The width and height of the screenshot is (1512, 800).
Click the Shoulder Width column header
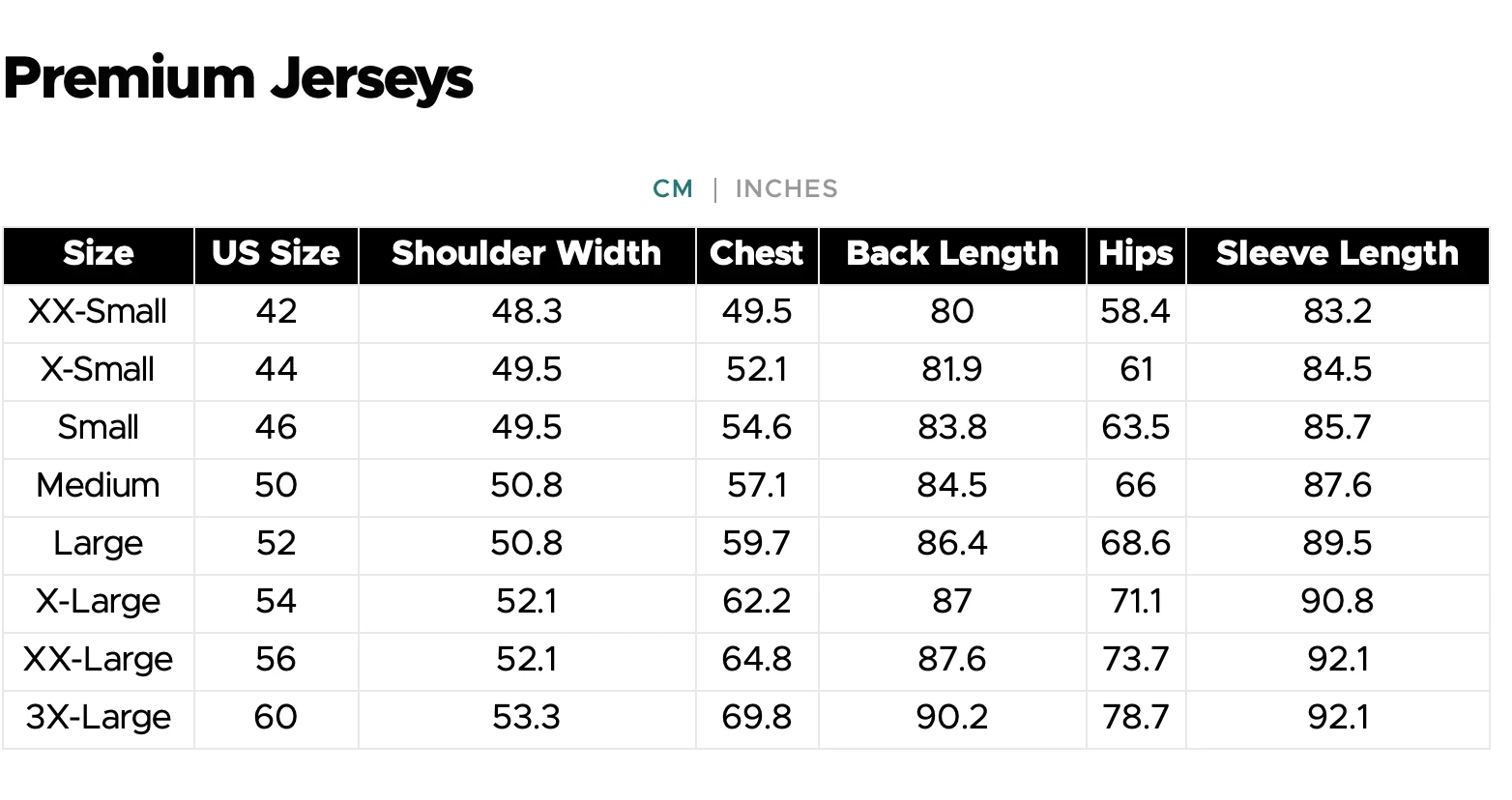click(526, 254)
